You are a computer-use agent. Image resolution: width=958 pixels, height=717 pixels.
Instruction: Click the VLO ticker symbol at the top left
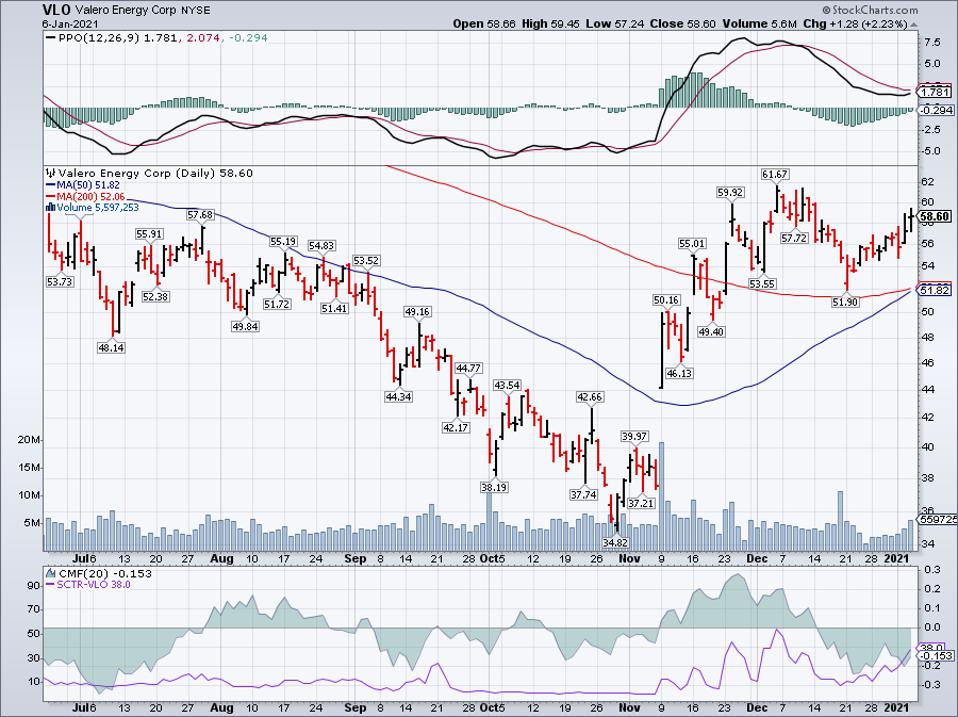pos(57,10)
